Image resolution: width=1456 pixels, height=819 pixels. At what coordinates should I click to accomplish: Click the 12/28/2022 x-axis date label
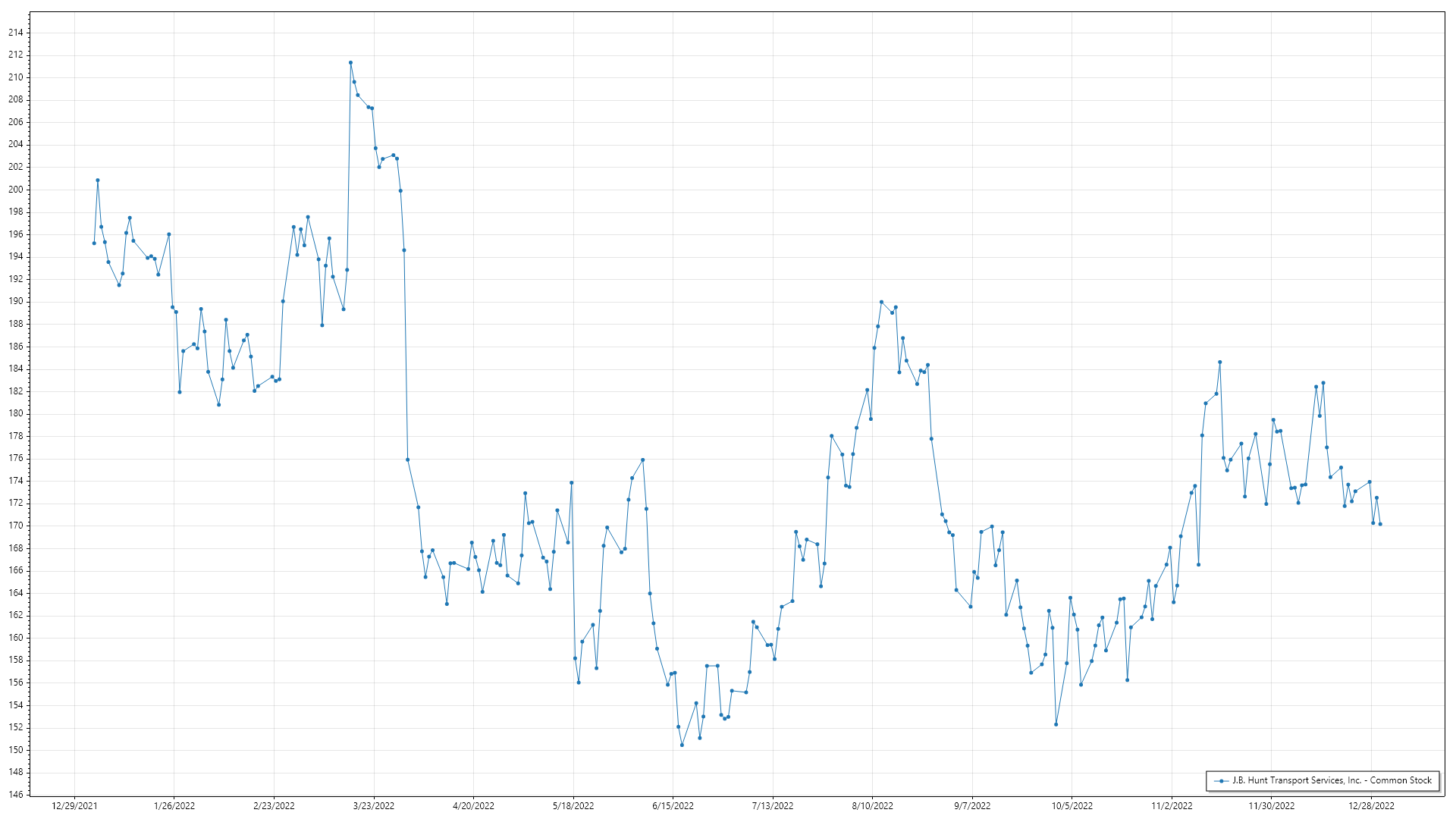(x=1371, y=806)
